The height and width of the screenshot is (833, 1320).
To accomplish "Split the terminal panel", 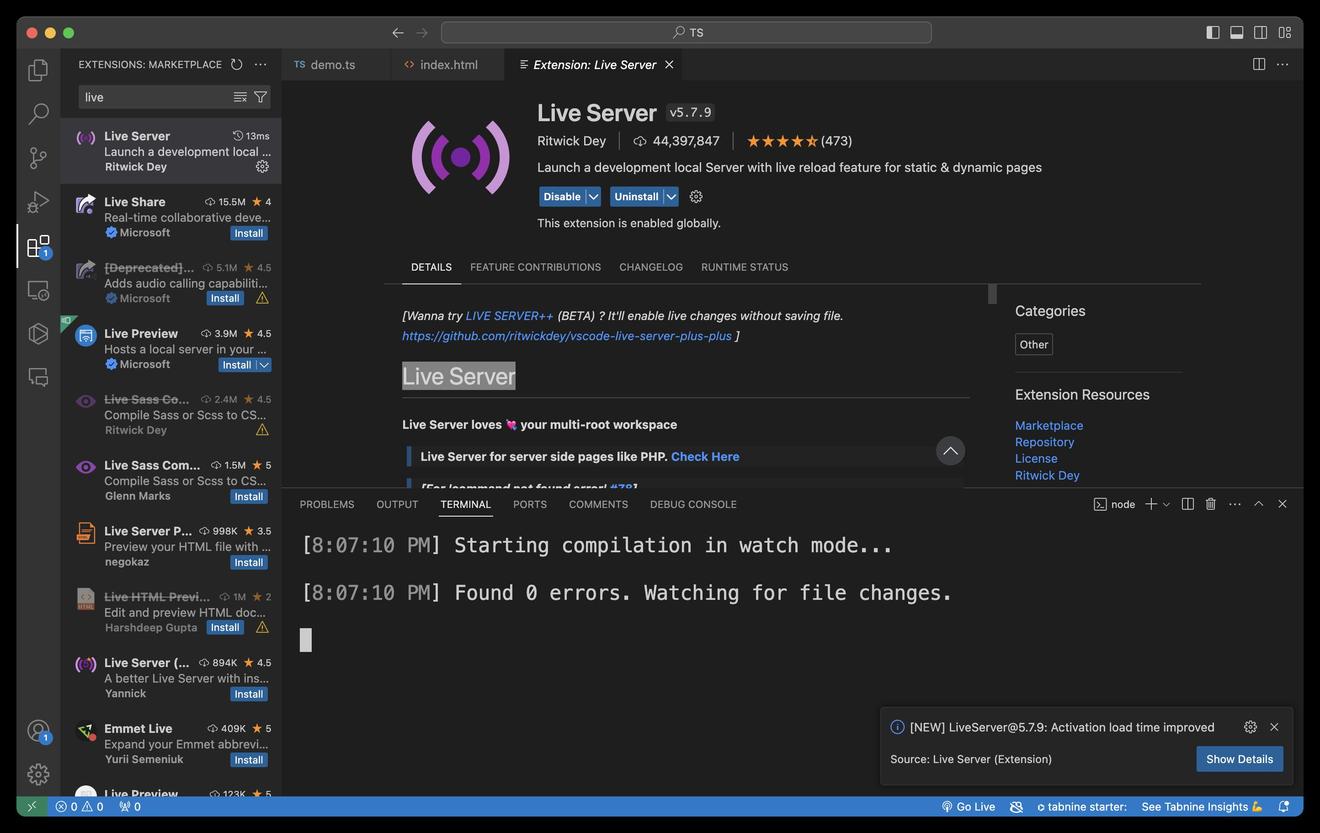I will [1187, 504].
